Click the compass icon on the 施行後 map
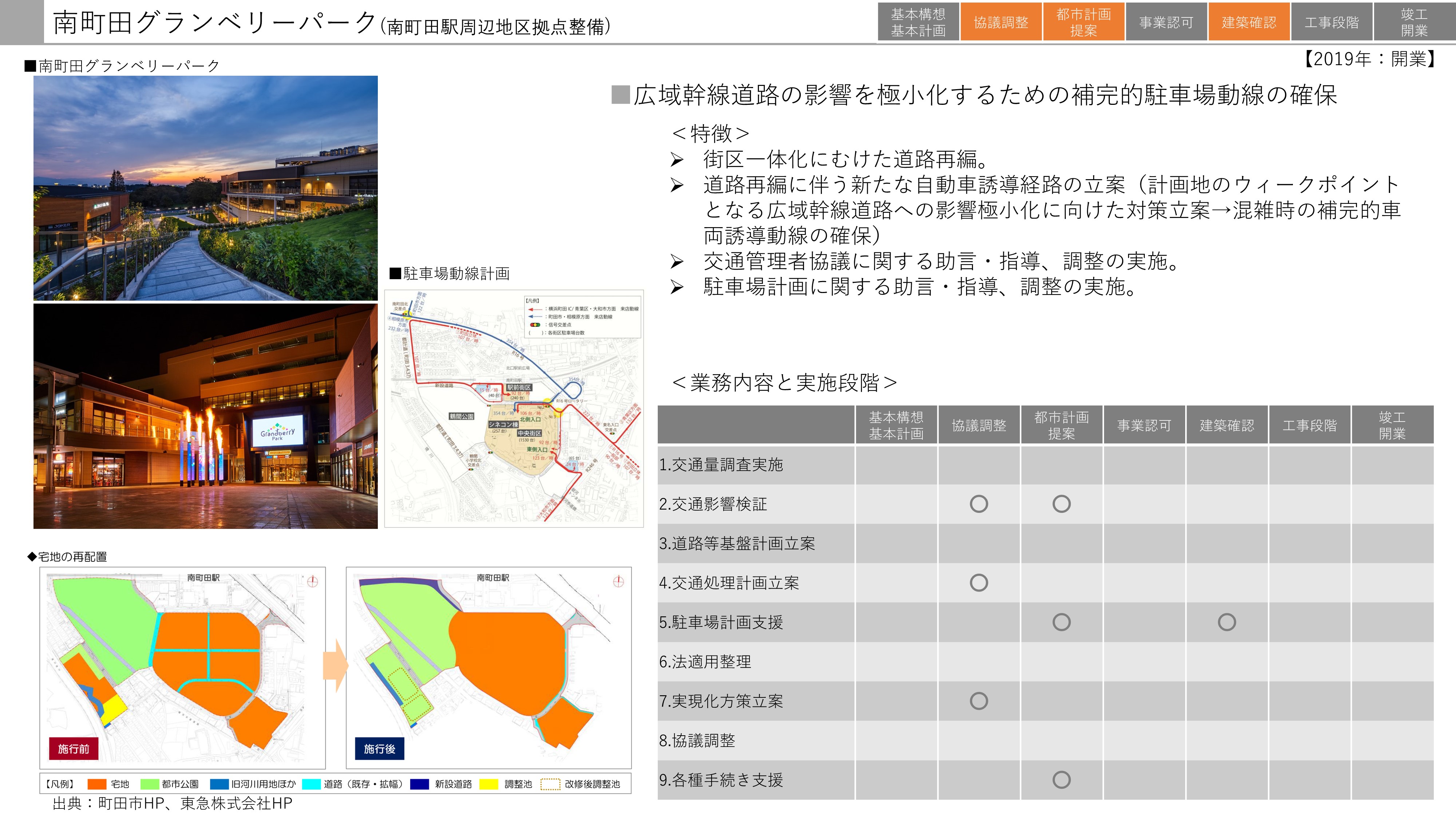The width and height of the screenshot is (1456, 819). (618, 581)
